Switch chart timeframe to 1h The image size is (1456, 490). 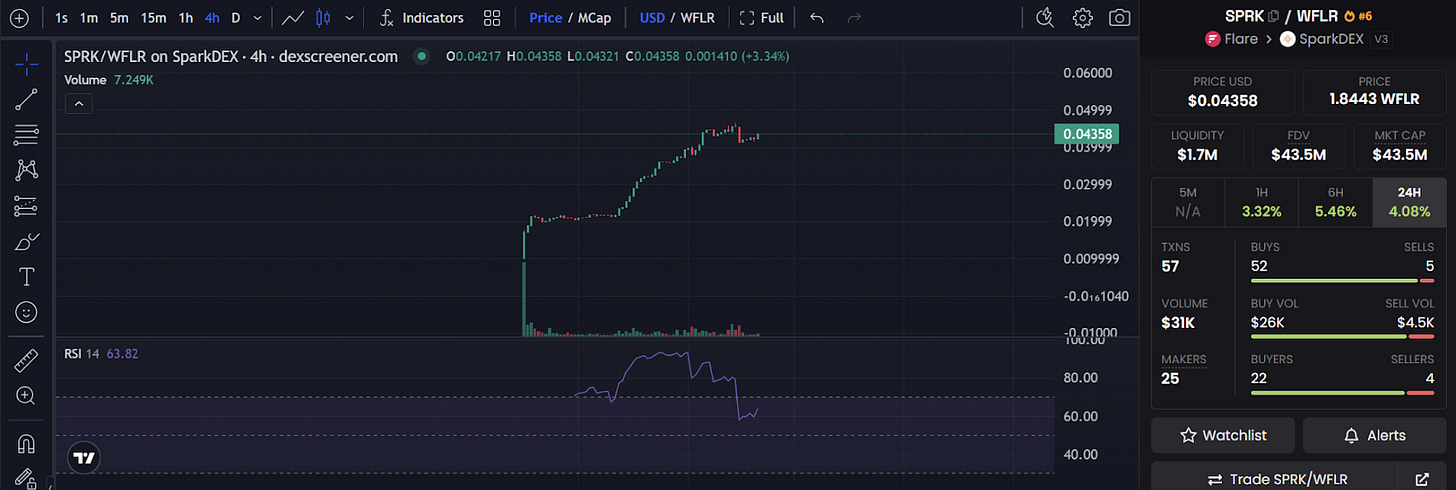click(186, 18)
